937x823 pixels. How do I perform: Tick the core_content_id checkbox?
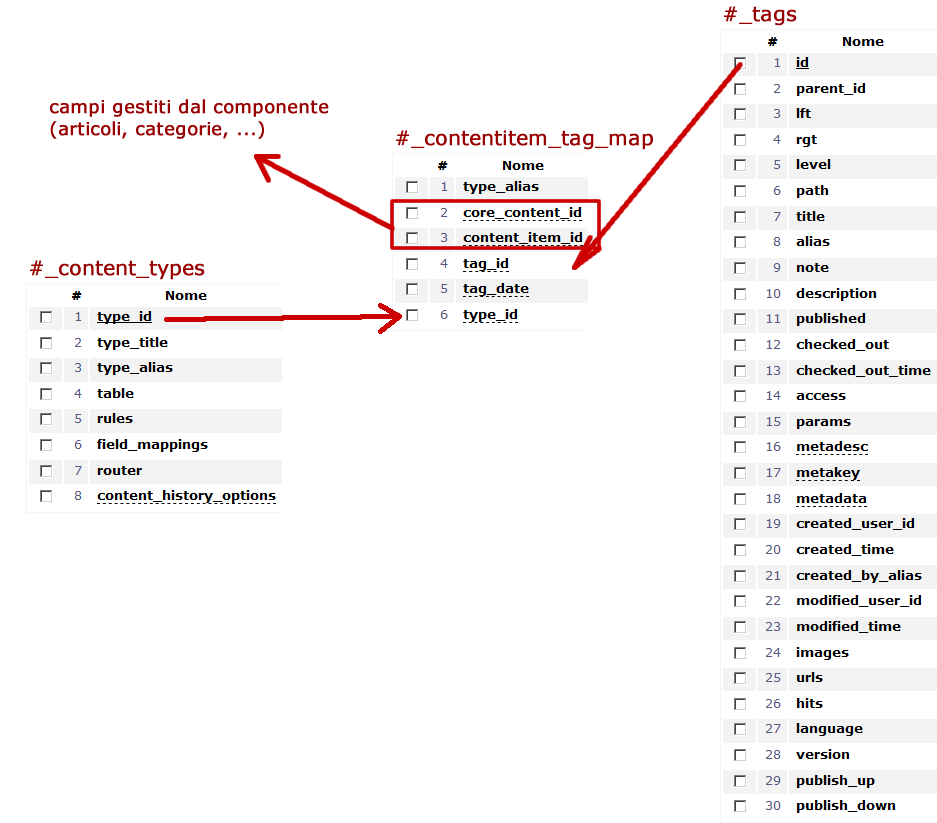(412, 213)
